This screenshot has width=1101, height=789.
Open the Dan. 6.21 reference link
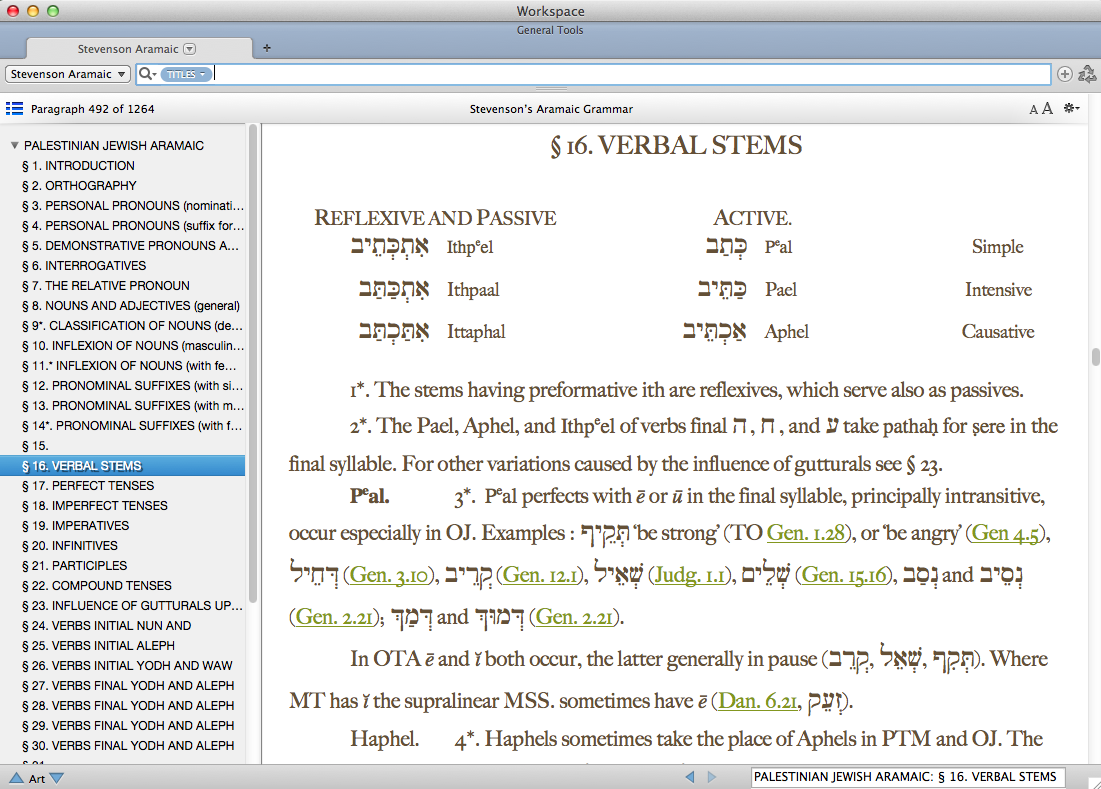pos(758,701)
